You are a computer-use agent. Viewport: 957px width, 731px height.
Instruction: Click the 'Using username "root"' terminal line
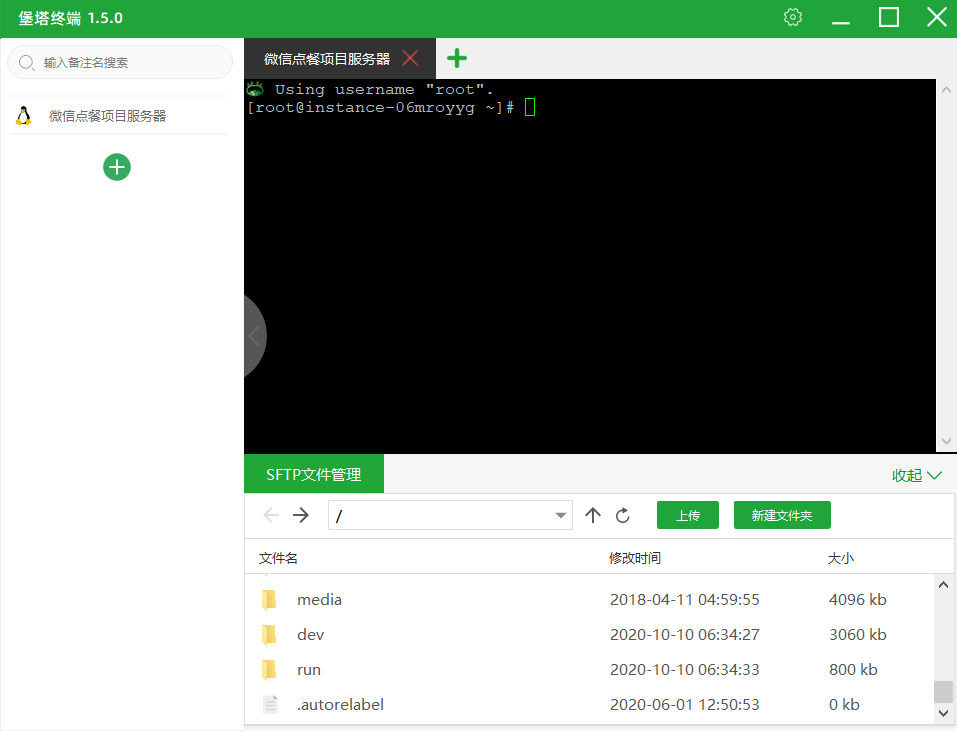(383, 90)
